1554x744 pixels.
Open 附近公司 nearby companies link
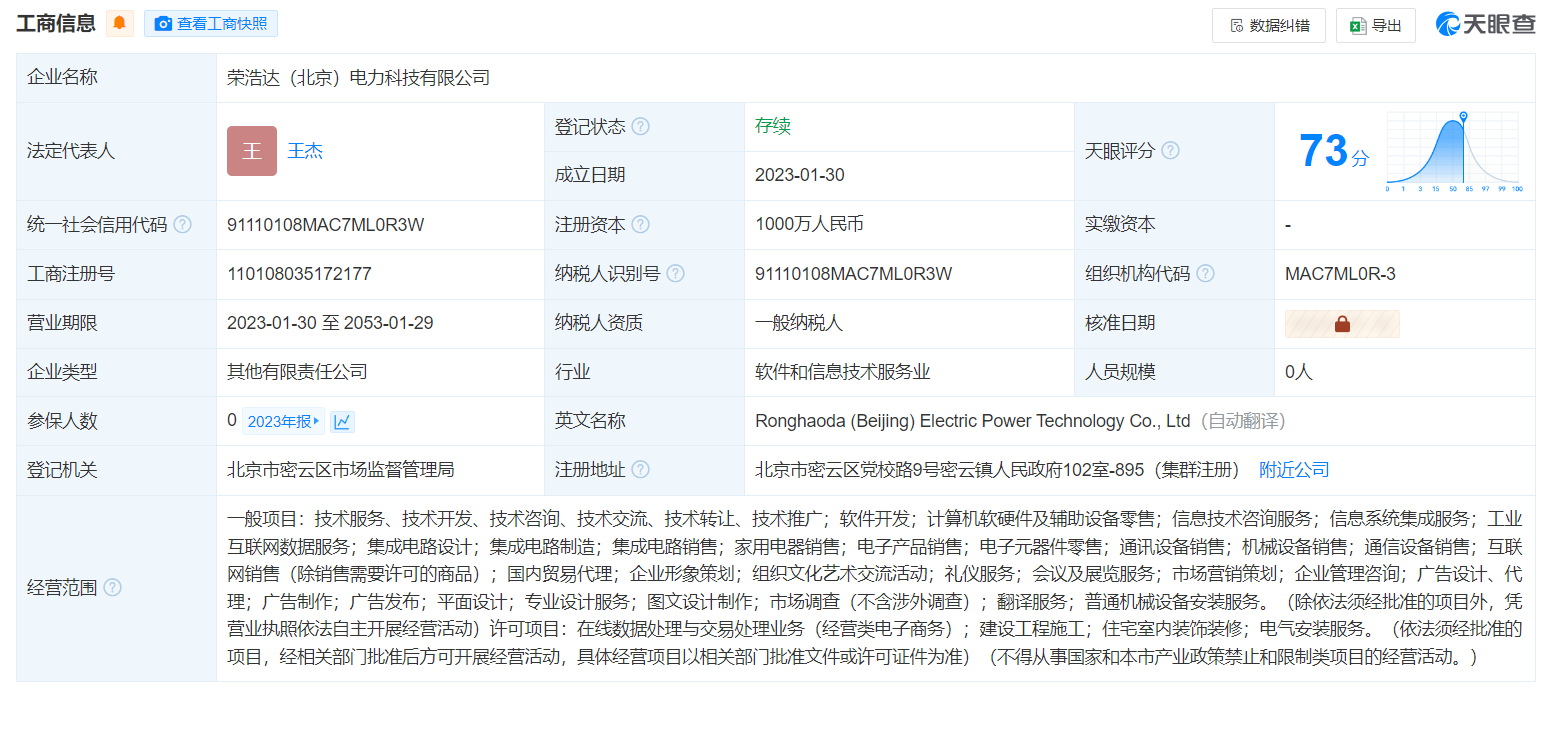(x=1294, y=470)
